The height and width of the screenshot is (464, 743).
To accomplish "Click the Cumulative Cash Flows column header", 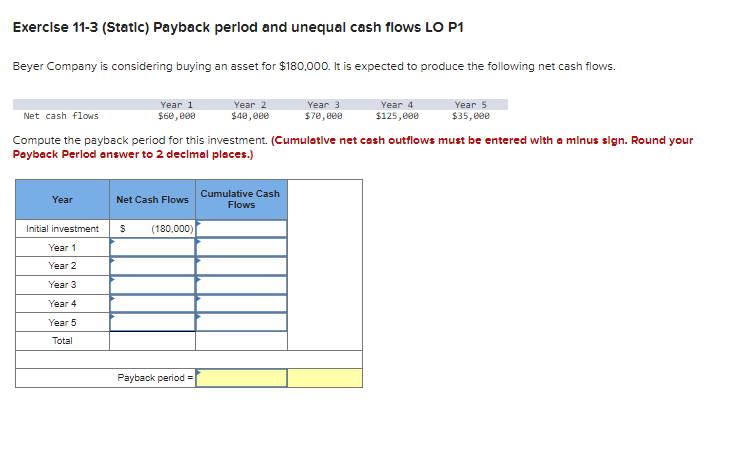I will (x=241, y=199).
